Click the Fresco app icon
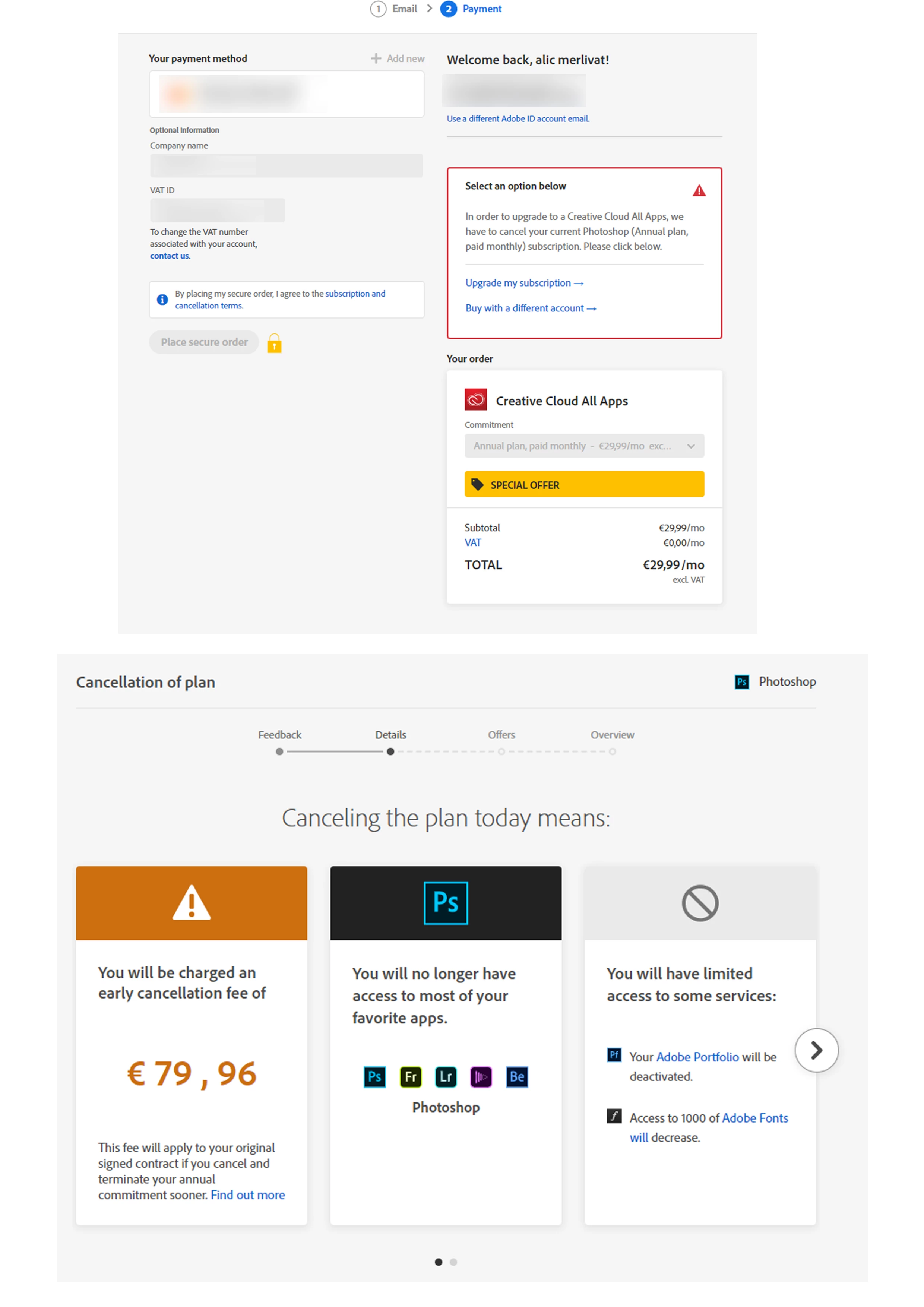 coord(410,1076)
